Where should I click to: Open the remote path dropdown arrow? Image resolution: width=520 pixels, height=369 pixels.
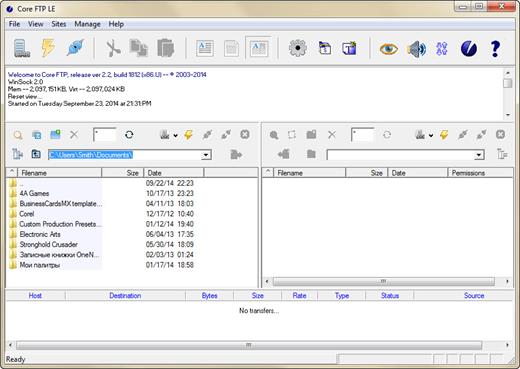pos(479,155)
